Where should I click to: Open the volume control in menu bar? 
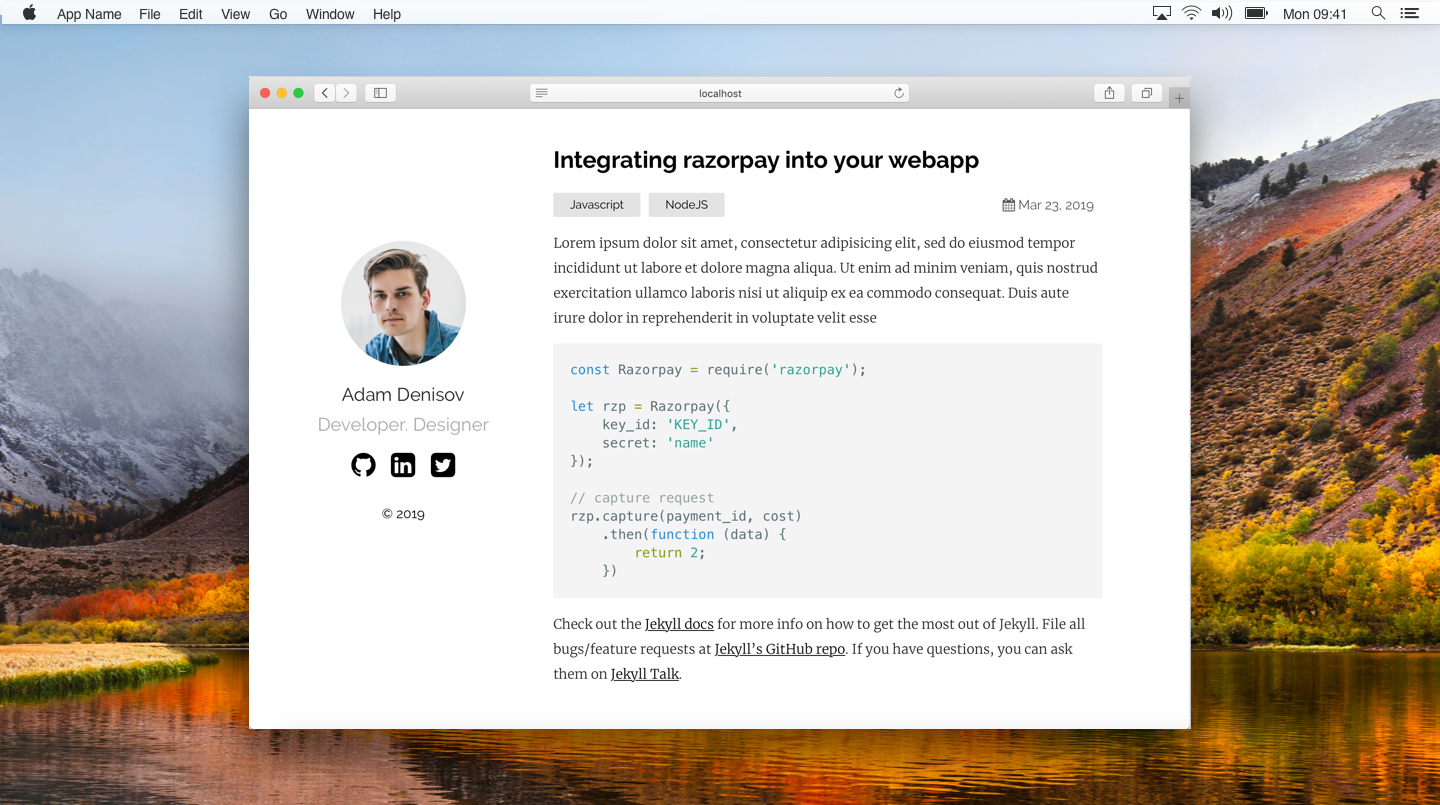coord(1221,13)
